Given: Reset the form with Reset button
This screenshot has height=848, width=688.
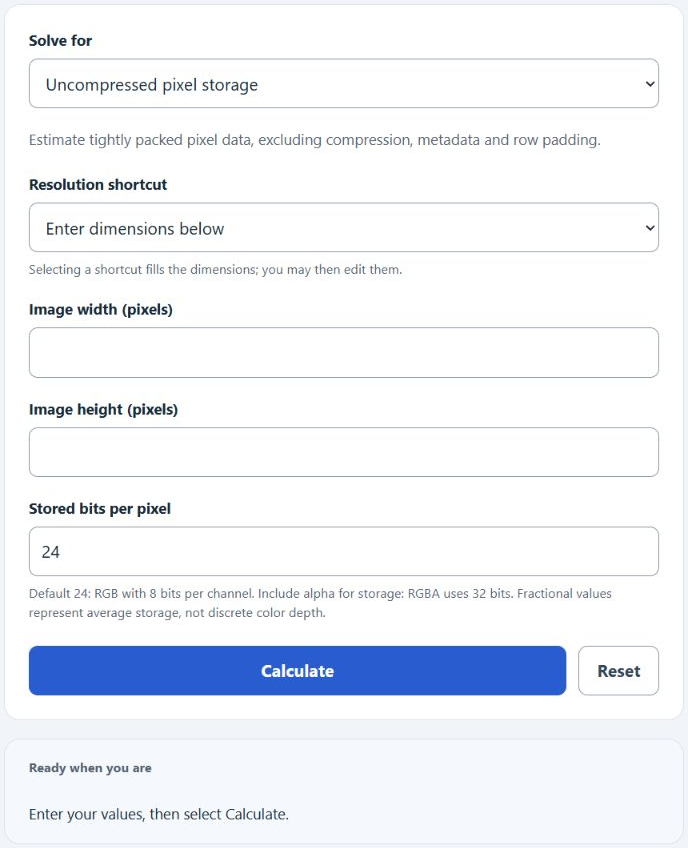Looking at the screenshot, I should tap(618, 671).
